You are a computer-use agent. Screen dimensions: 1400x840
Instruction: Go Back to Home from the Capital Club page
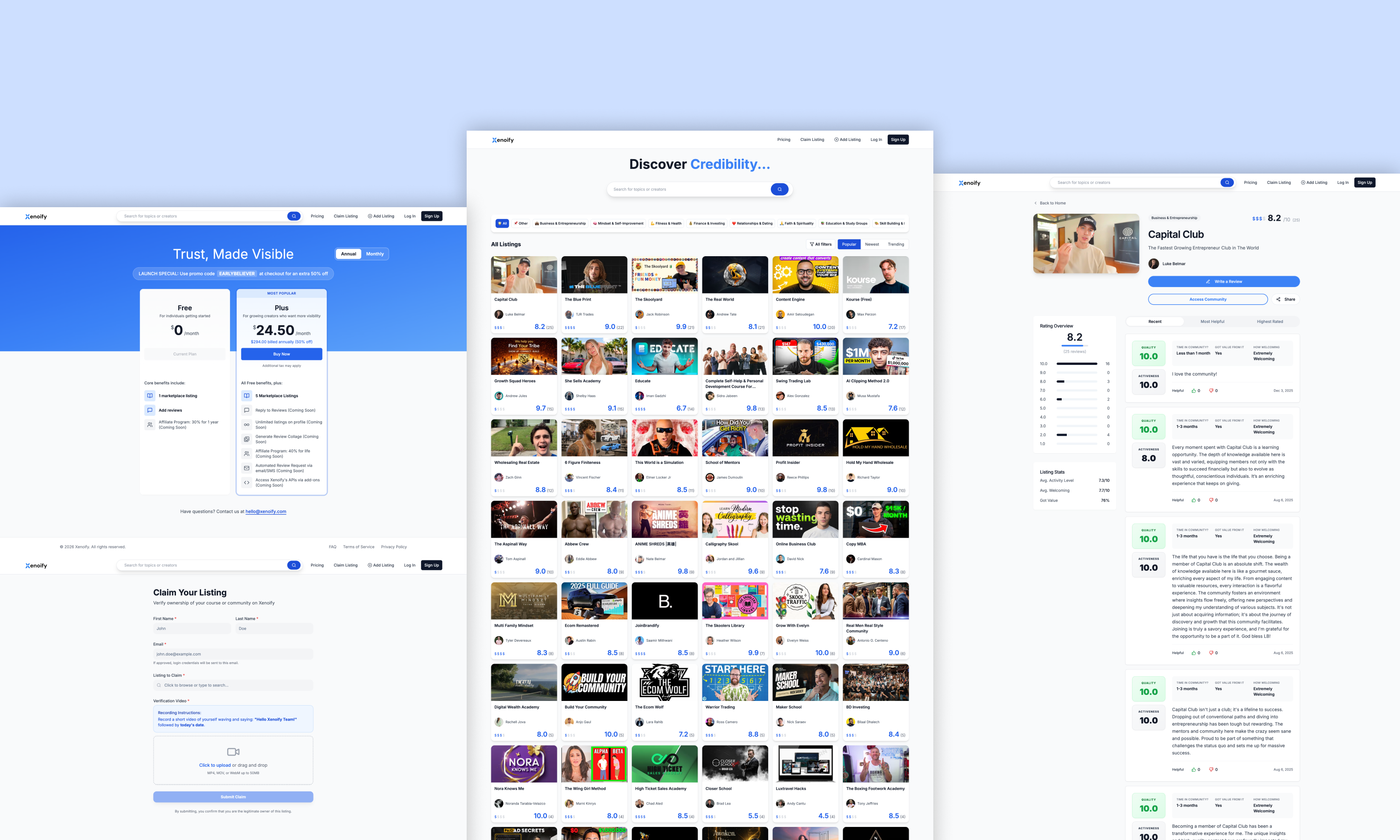coord(1050,203)
